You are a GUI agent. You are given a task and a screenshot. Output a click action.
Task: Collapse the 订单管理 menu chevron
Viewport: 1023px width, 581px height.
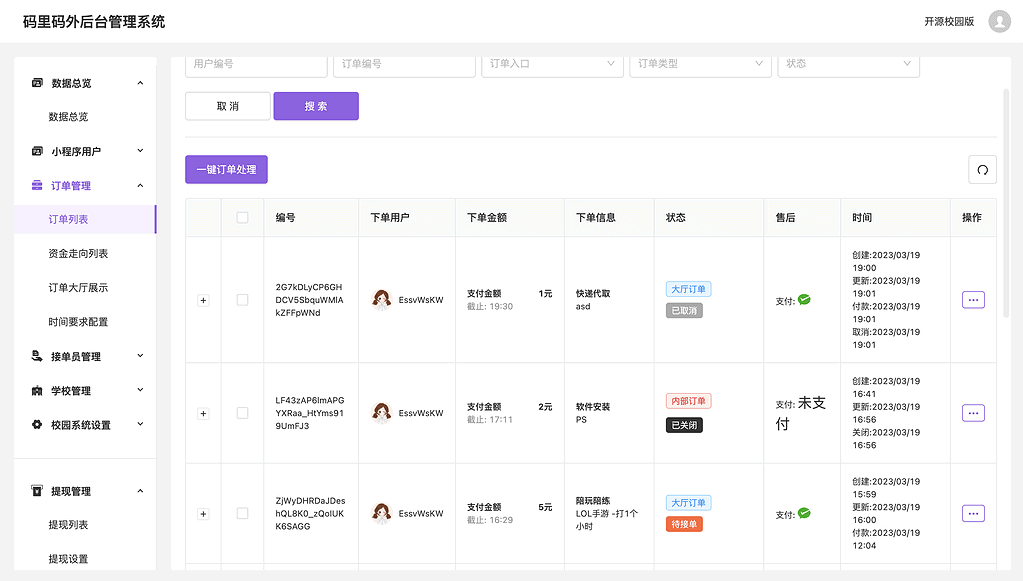[x=140, y=185]
